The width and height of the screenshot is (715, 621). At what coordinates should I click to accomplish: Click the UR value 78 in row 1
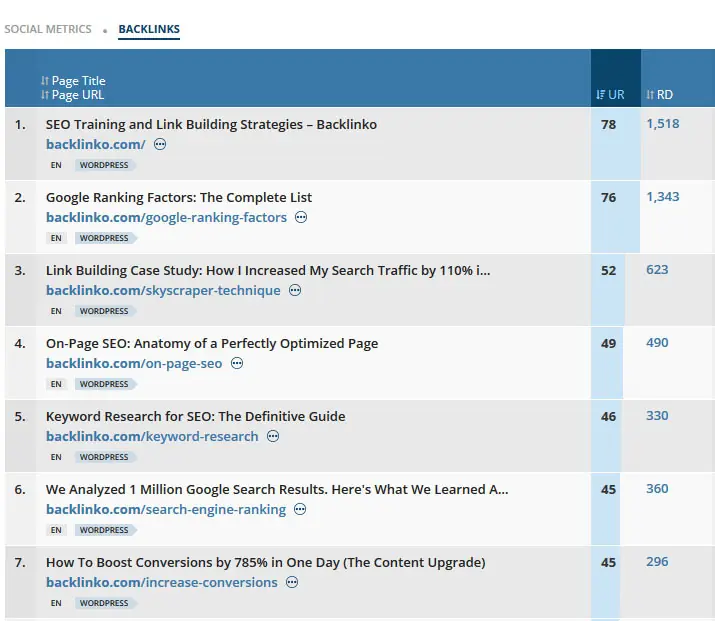coord(608,124)
